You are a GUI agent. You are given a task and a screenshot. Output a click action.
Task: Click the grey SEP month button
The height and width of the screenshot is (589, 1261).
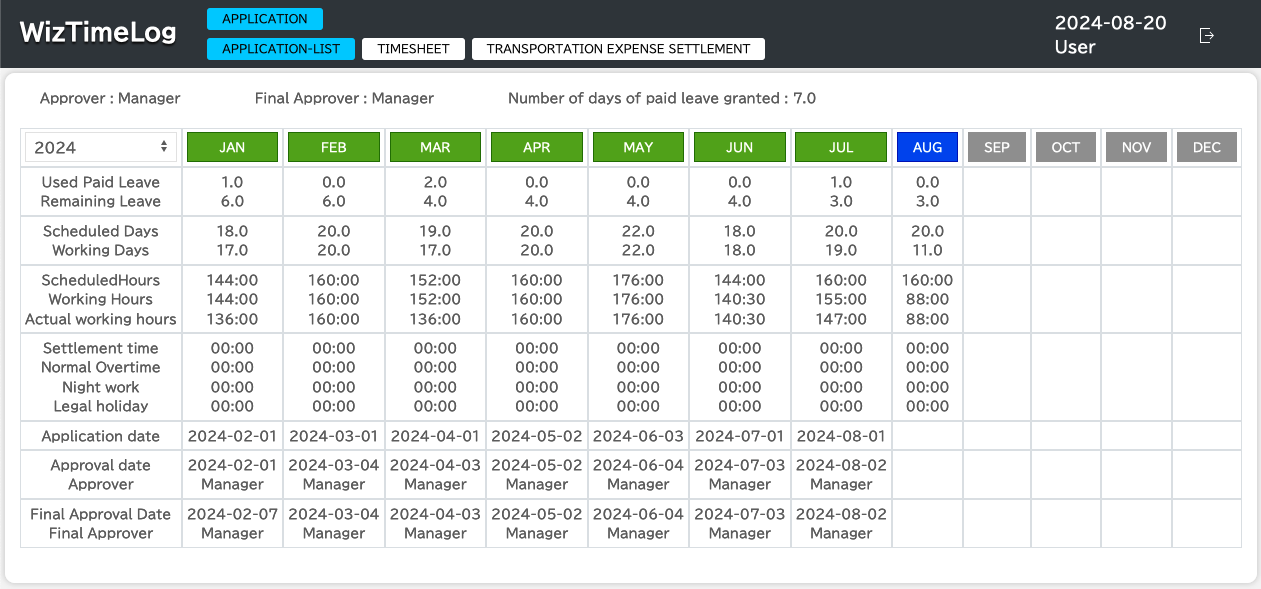[x=997, y=147]
